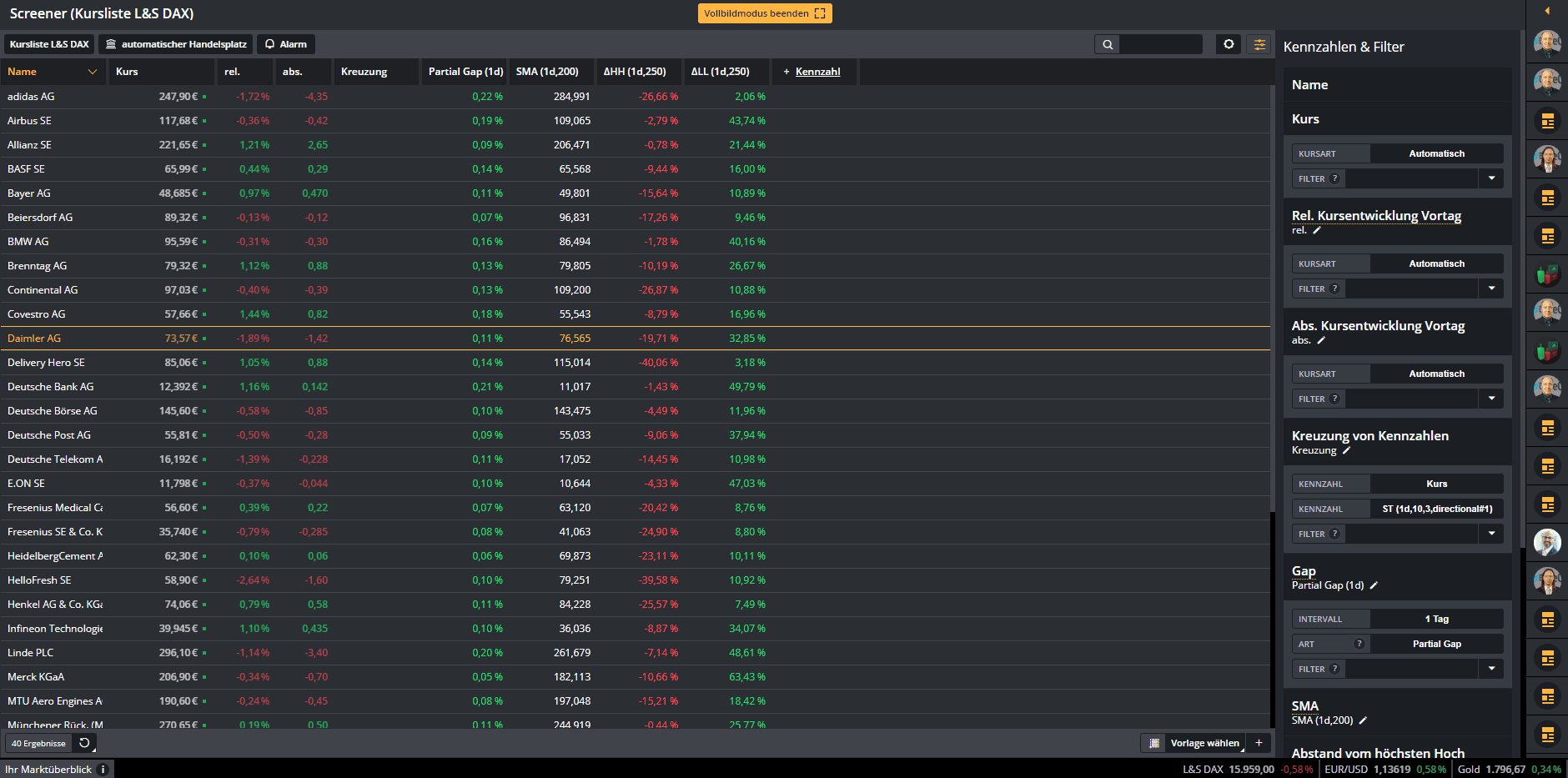Expand the Kreuzung filter dropdown arrow
Viewport: 1568px width, 778px height.
tap(1491, 534)
